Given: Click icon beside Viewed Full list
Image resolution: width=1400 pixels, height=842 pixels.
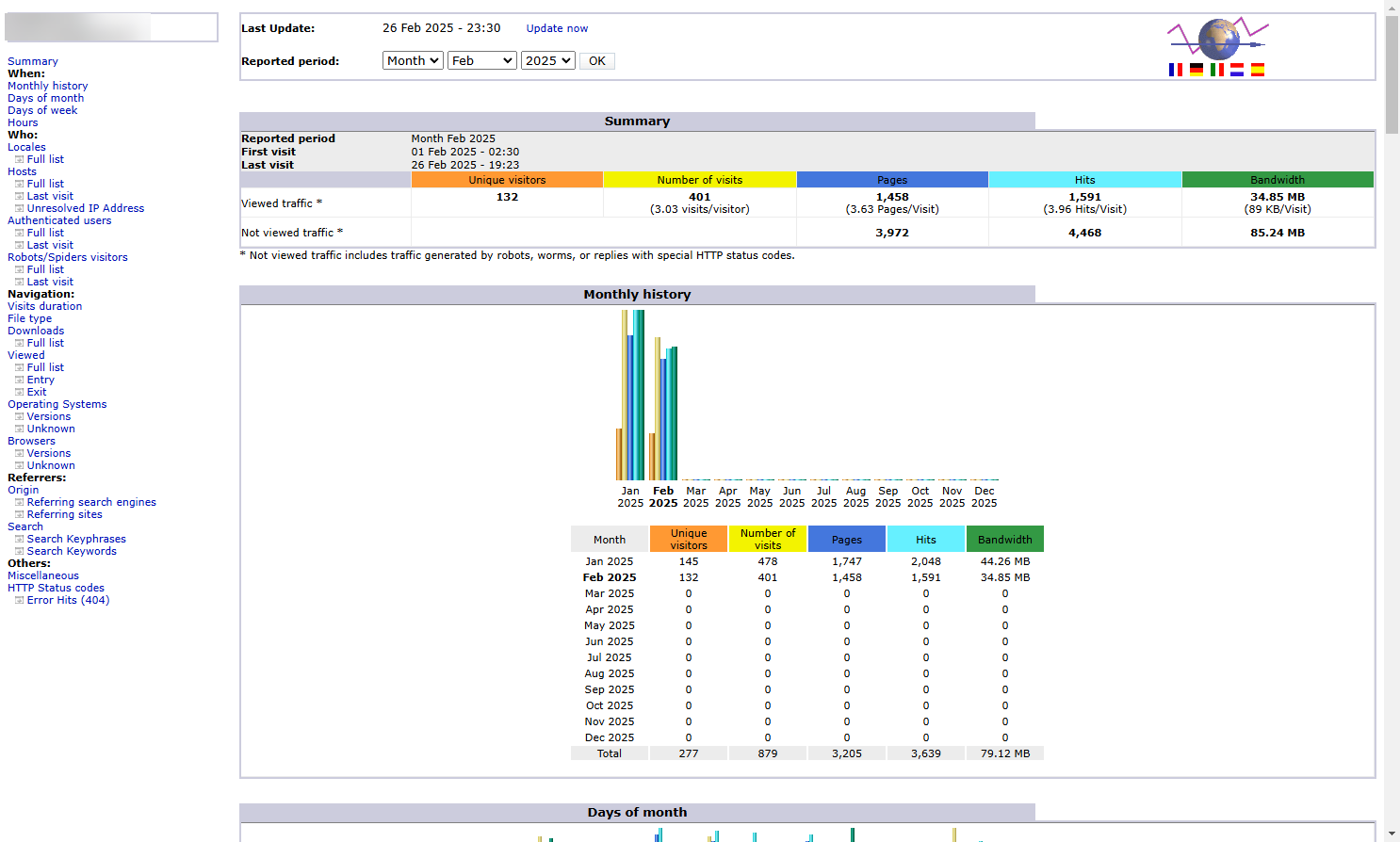Looking at the screenshot, I should click(19, 367).
